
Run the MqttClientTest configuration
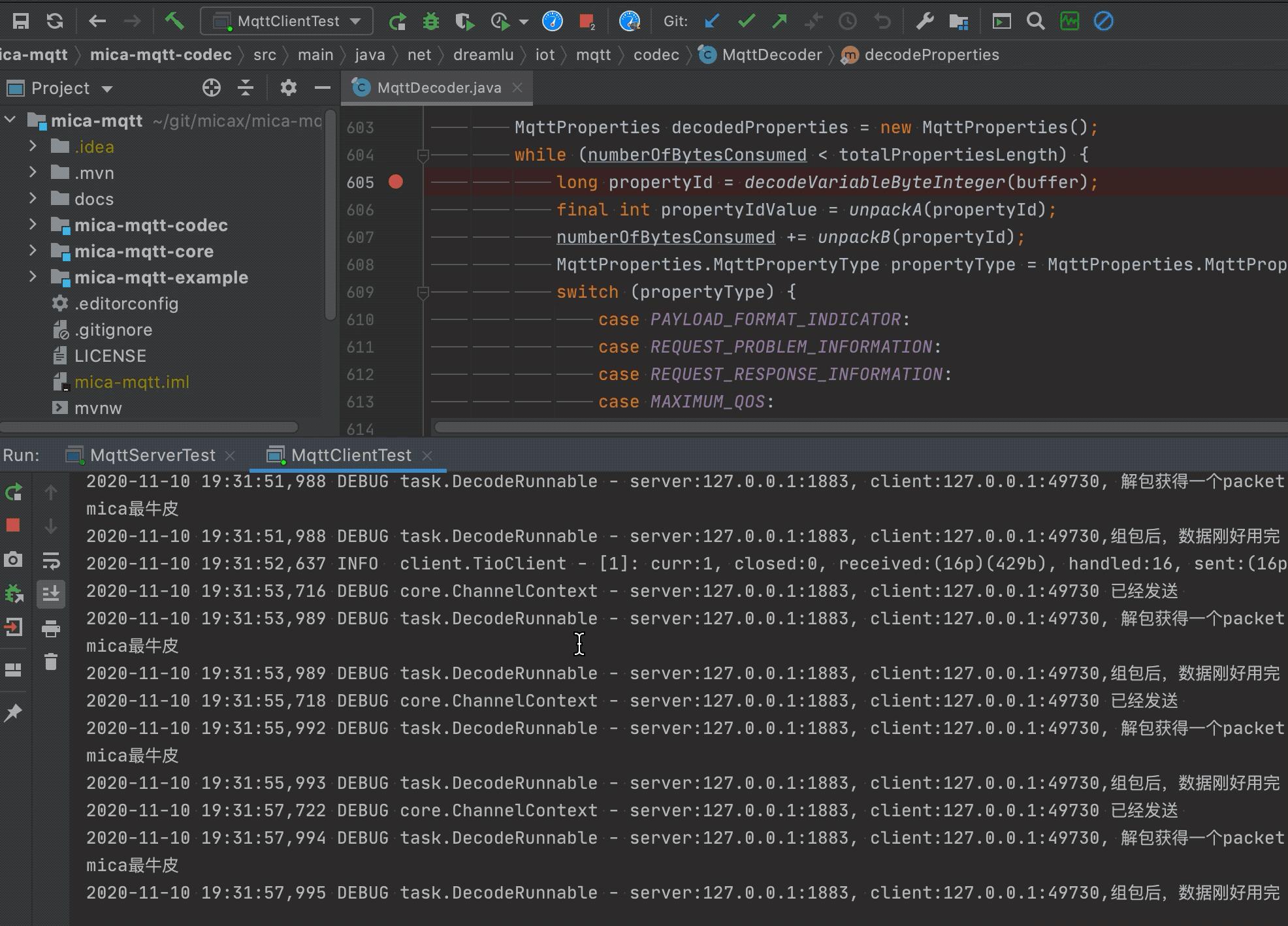(398, 21)
